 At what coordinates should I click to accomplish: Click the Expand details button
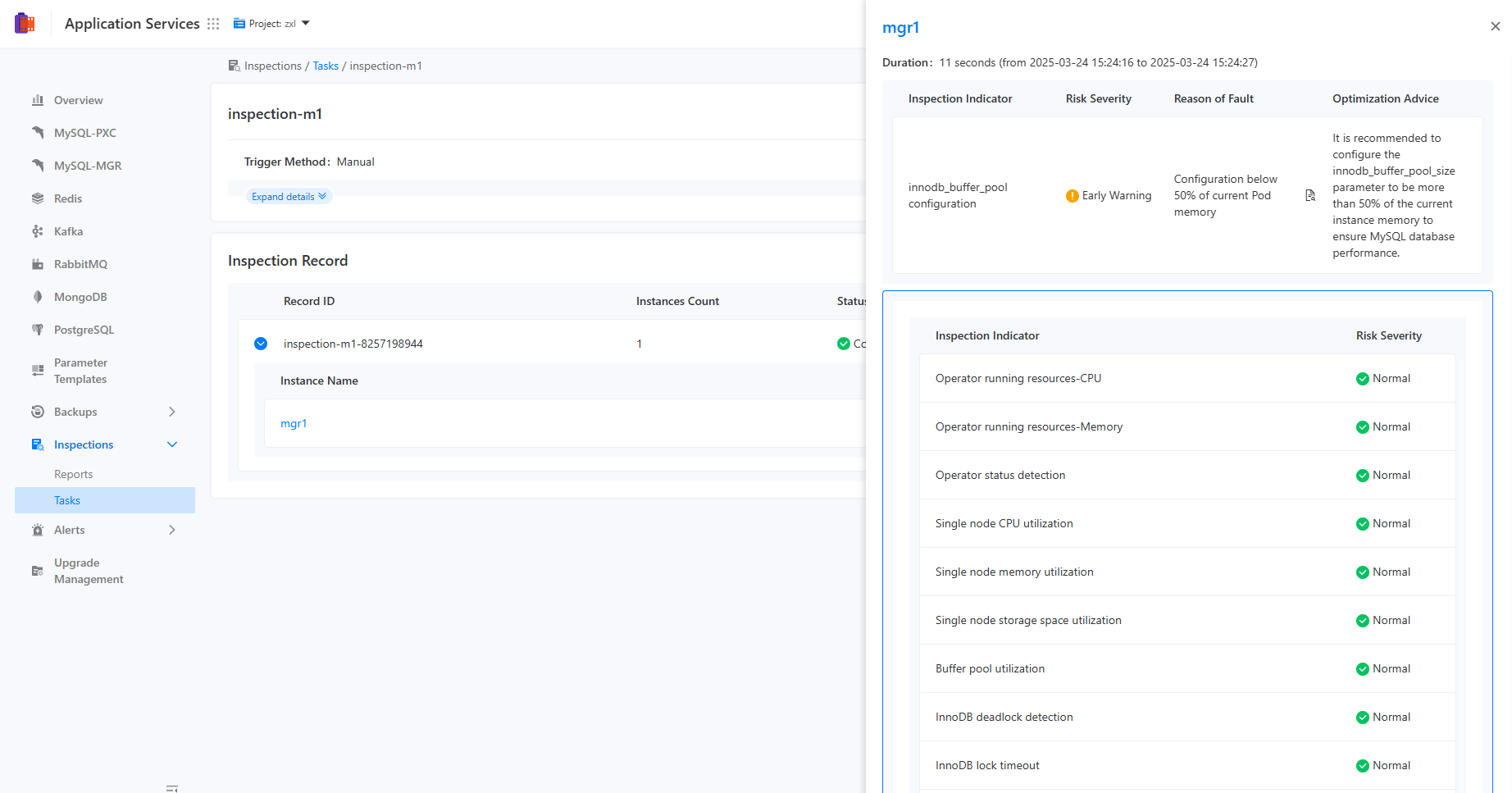click(x=288, y=196)
